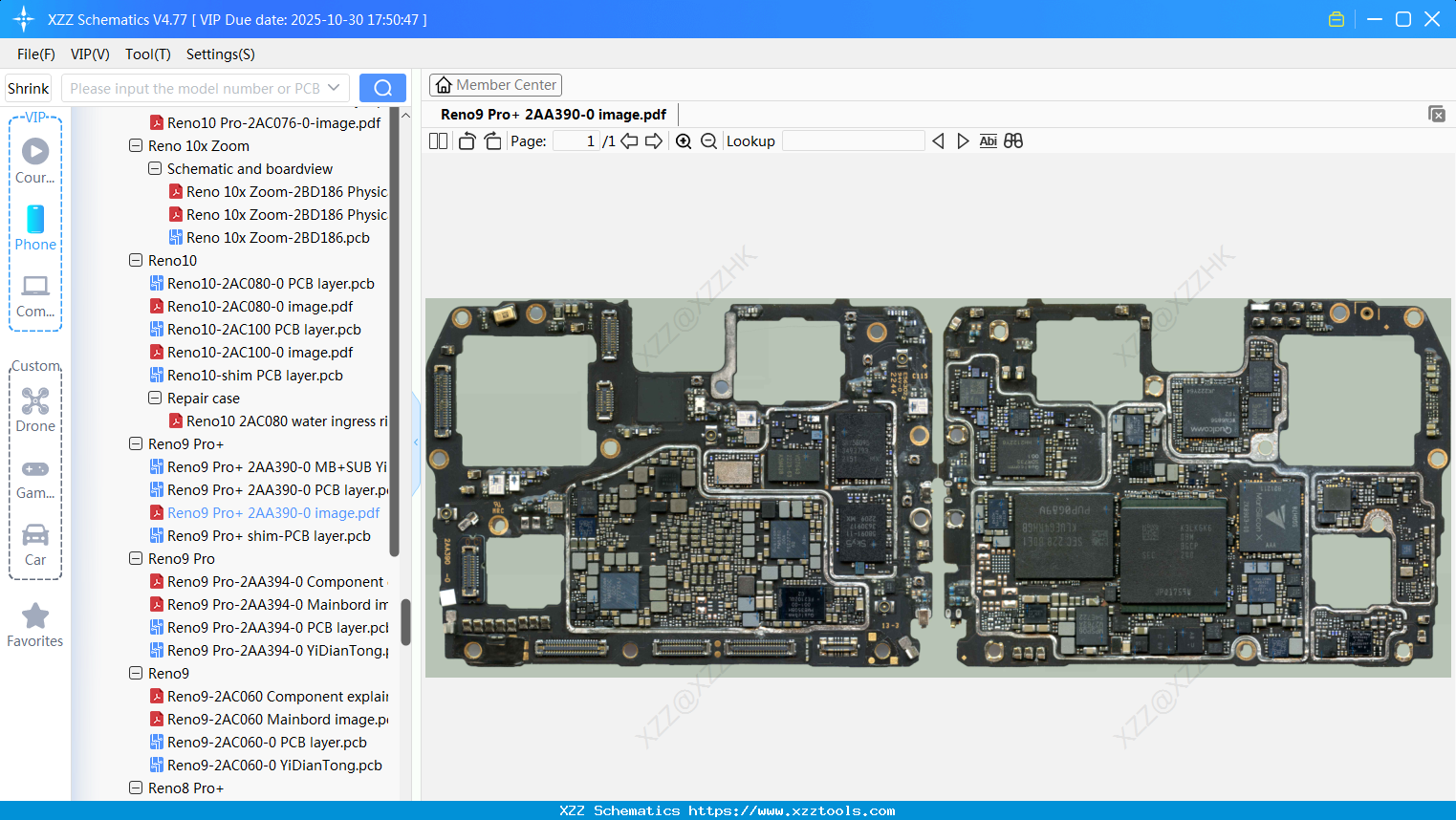Click the zoom in magnifier icon
Screen dimensions: 1456x820
pos(684,141)
